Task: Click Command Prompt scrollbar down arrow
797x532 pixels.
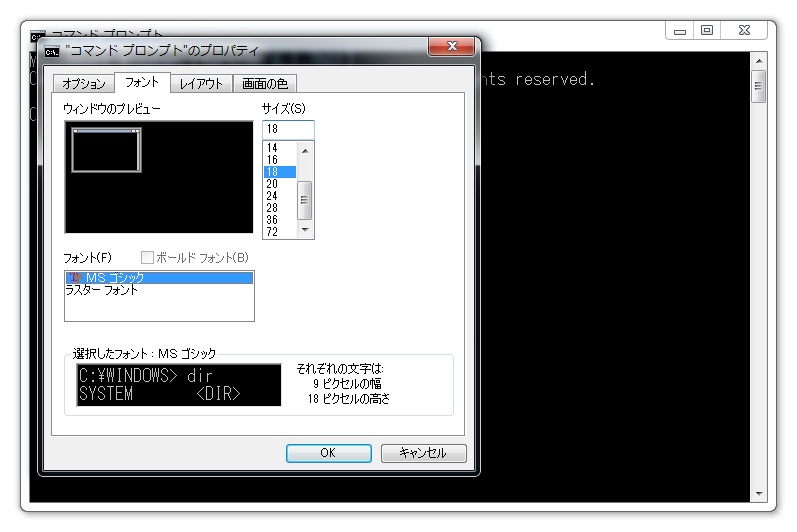Action: (759, 493)
